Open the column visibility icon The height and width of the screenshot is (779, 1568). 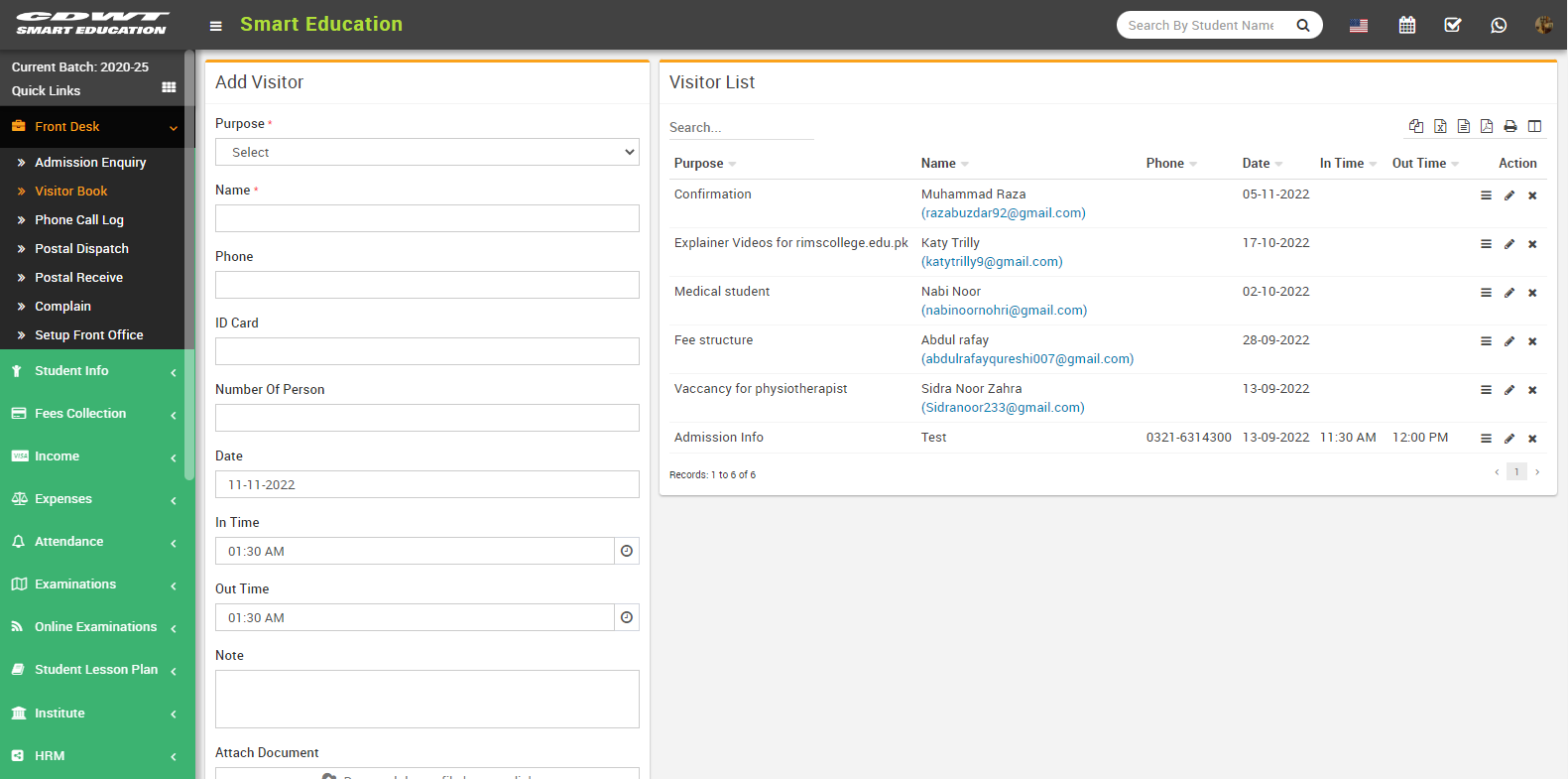coord(1534,126)
